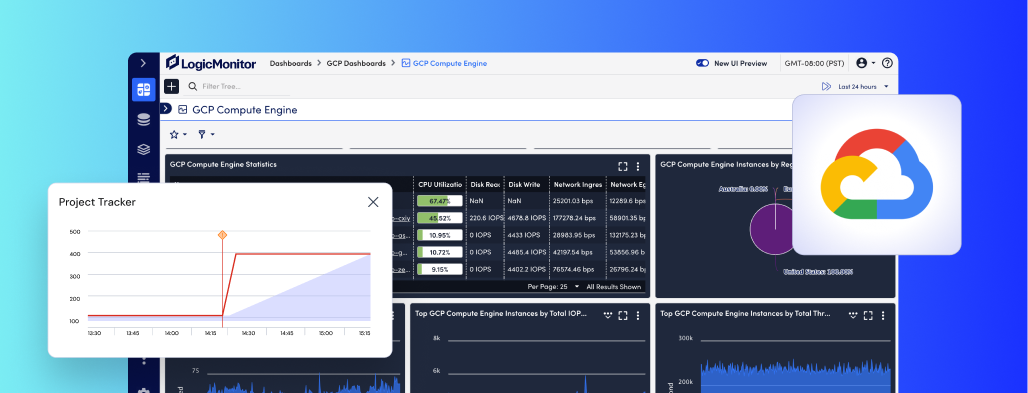
Task: Close the Project Tracker popup
Action: pyautogui.click(x=373, y=202)
